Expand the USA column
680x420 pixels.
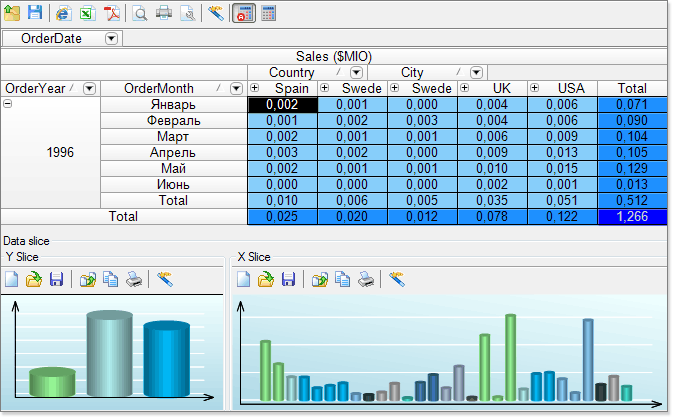click(x=535, y=88)
